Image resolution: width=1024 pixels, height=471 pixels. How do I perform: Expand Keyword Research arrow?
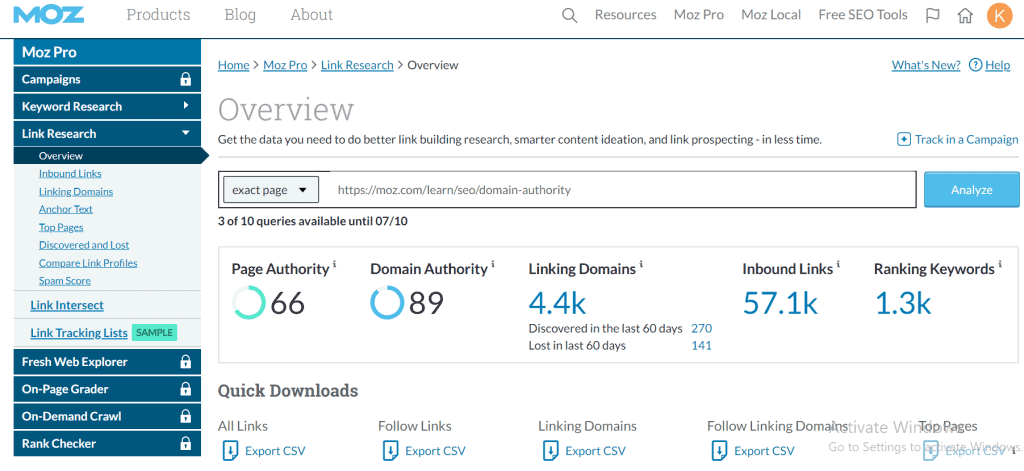point(185,105)
